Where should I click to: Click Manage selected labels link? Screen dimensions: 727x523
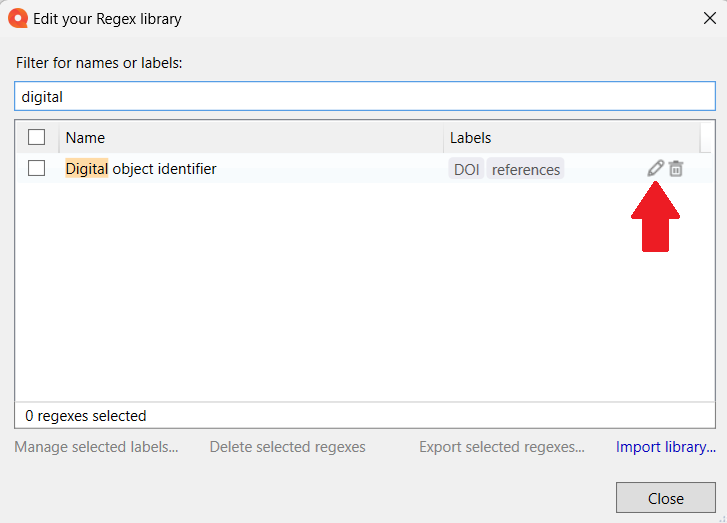point(96,447)
